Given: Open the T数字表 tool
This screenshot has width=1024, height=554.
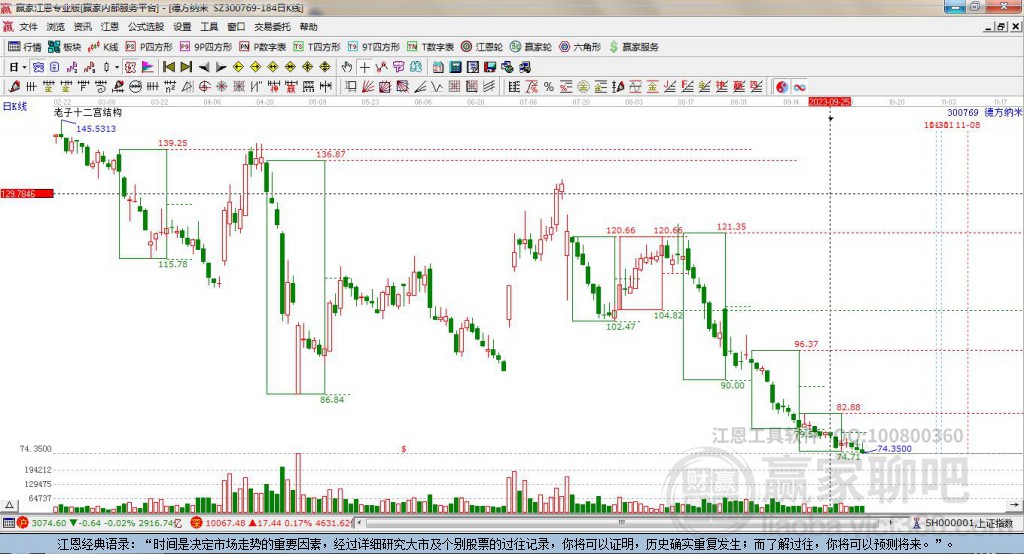Looking at the screenshot, I should 430,47.
